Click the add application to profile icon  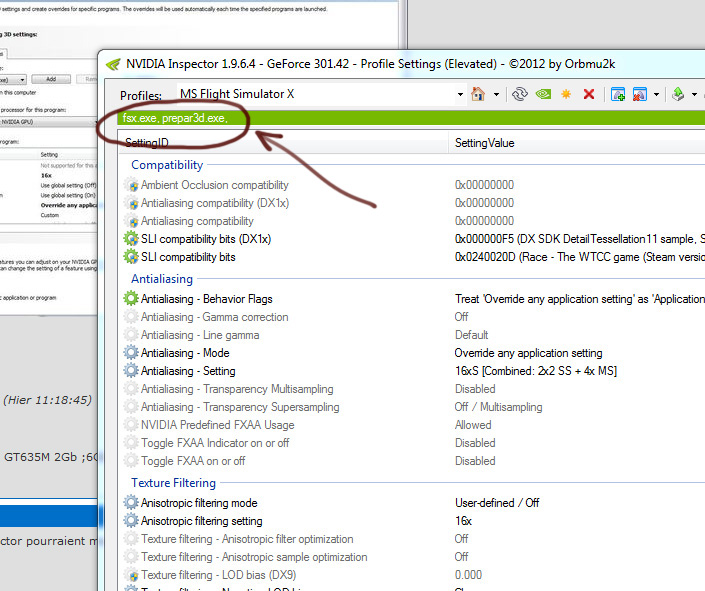[618, 94]
